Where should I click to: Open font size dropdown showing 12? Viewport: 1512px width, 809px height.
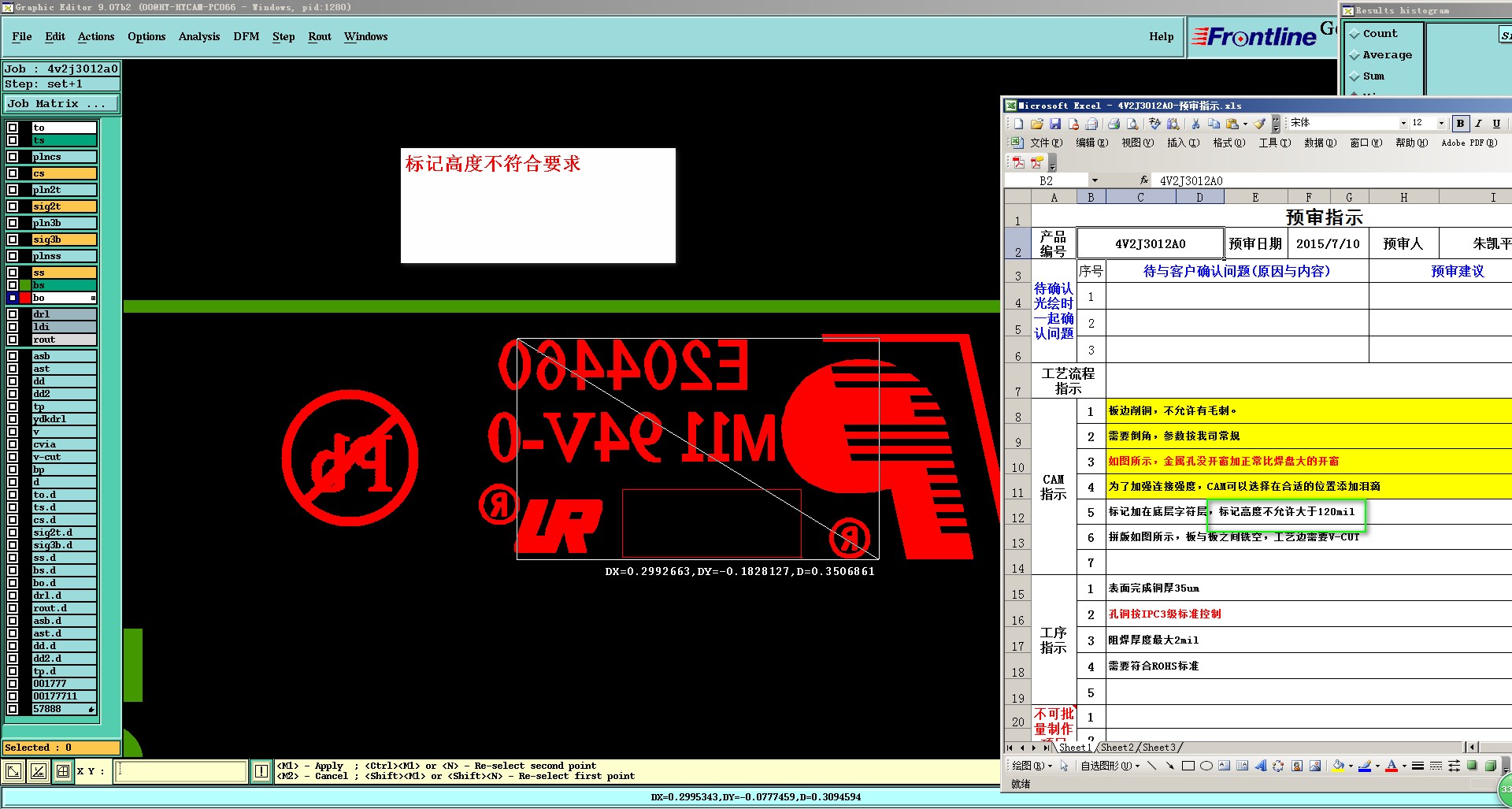(x=1442, y=123)
